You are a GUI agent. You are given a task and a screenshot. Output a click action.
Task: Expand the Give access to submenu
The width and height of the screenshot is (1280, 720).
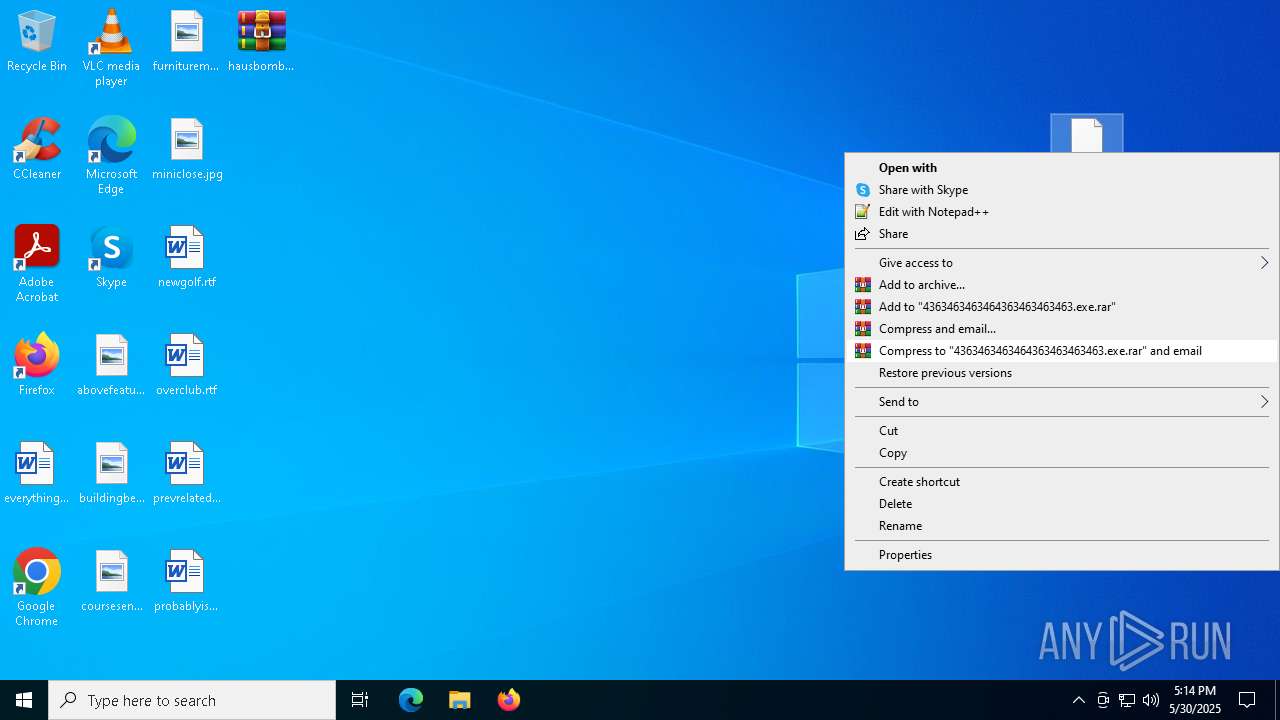point(1062,263)
